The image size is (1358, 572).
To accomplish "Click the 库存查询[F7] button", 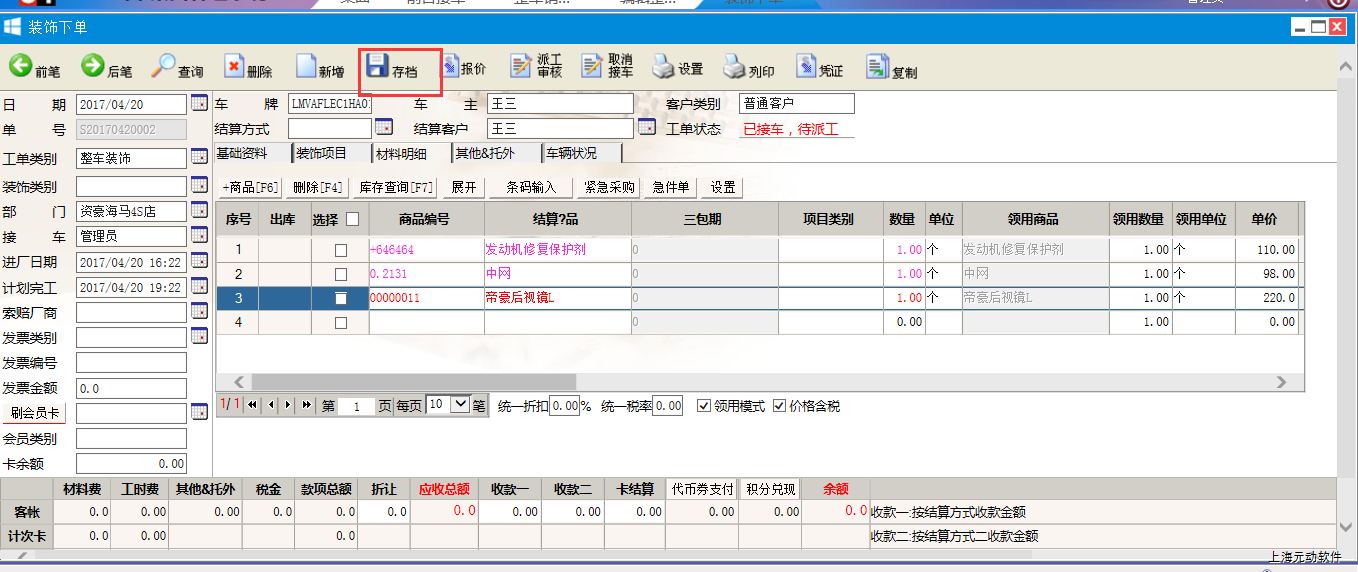I will coord(396,187).
